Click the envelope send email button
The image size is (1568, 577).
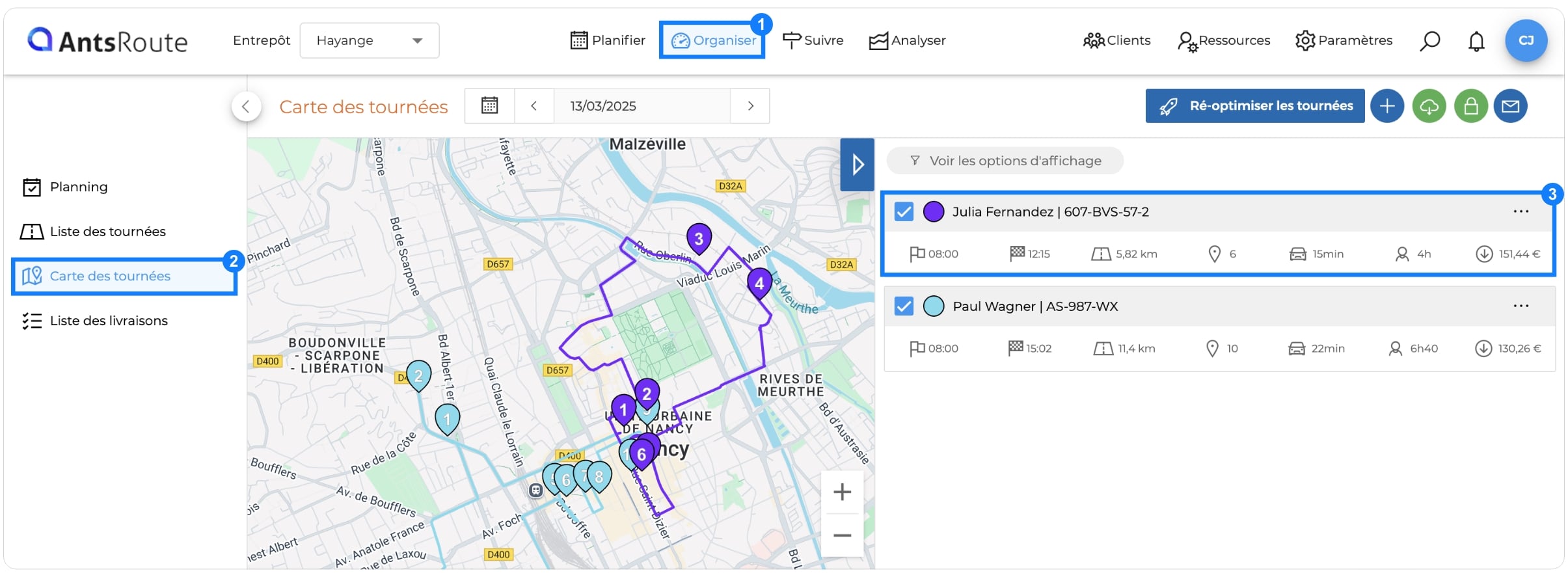pos(1510,105)
